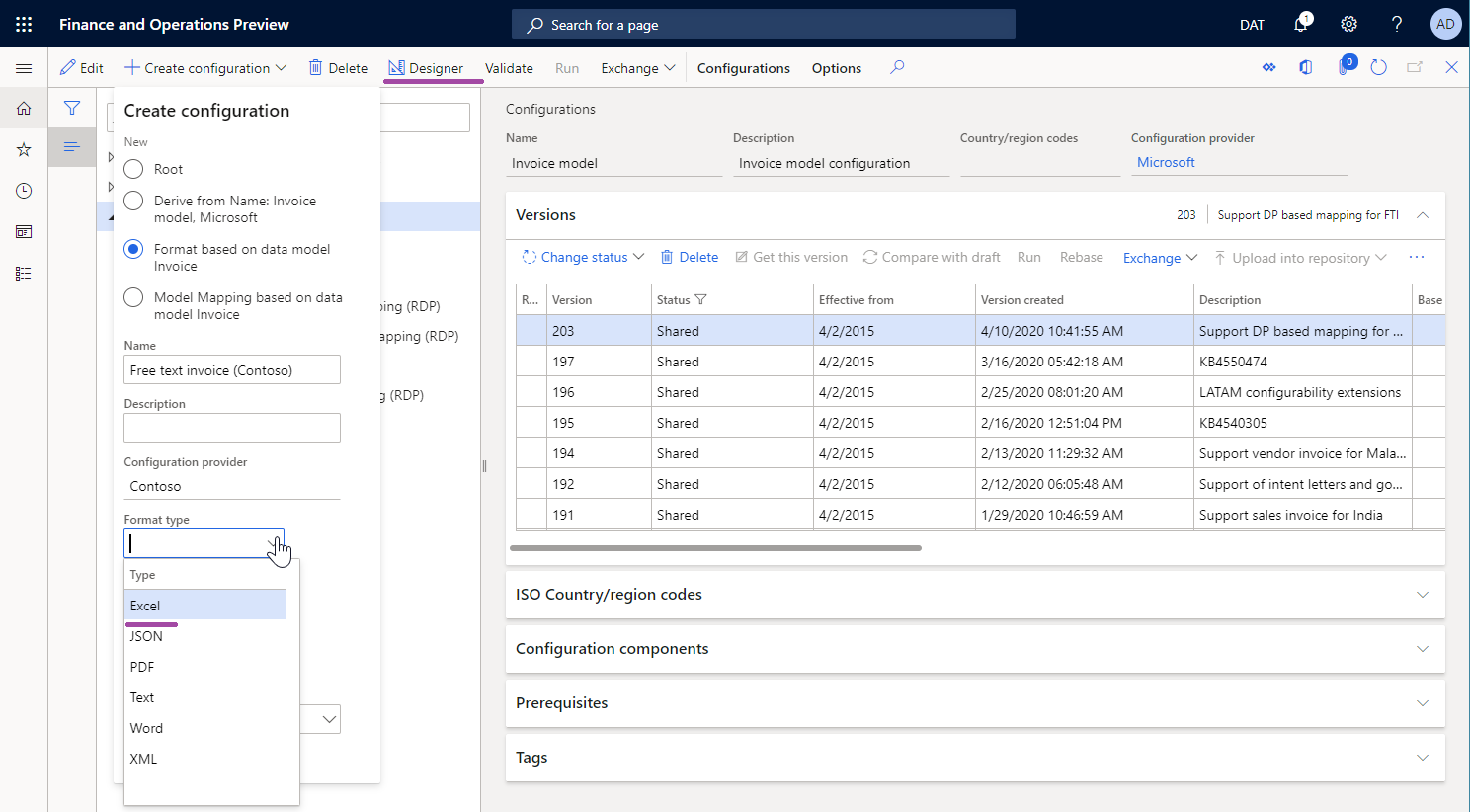Image resolution: width=1470 pixels, height=812 pixels.
Task: Click the Validate toolbar action
Action: [x=509, y=67]
